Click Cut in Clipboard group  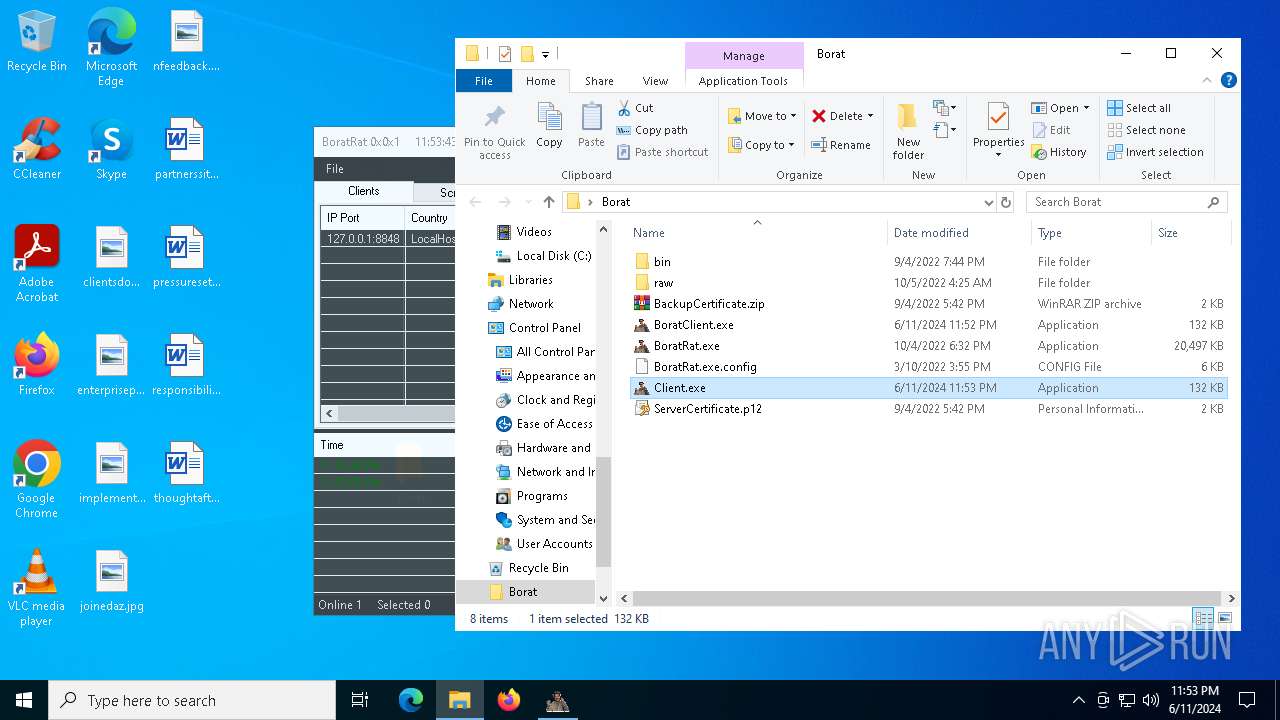pyautogui.click(x=635, y=108)
